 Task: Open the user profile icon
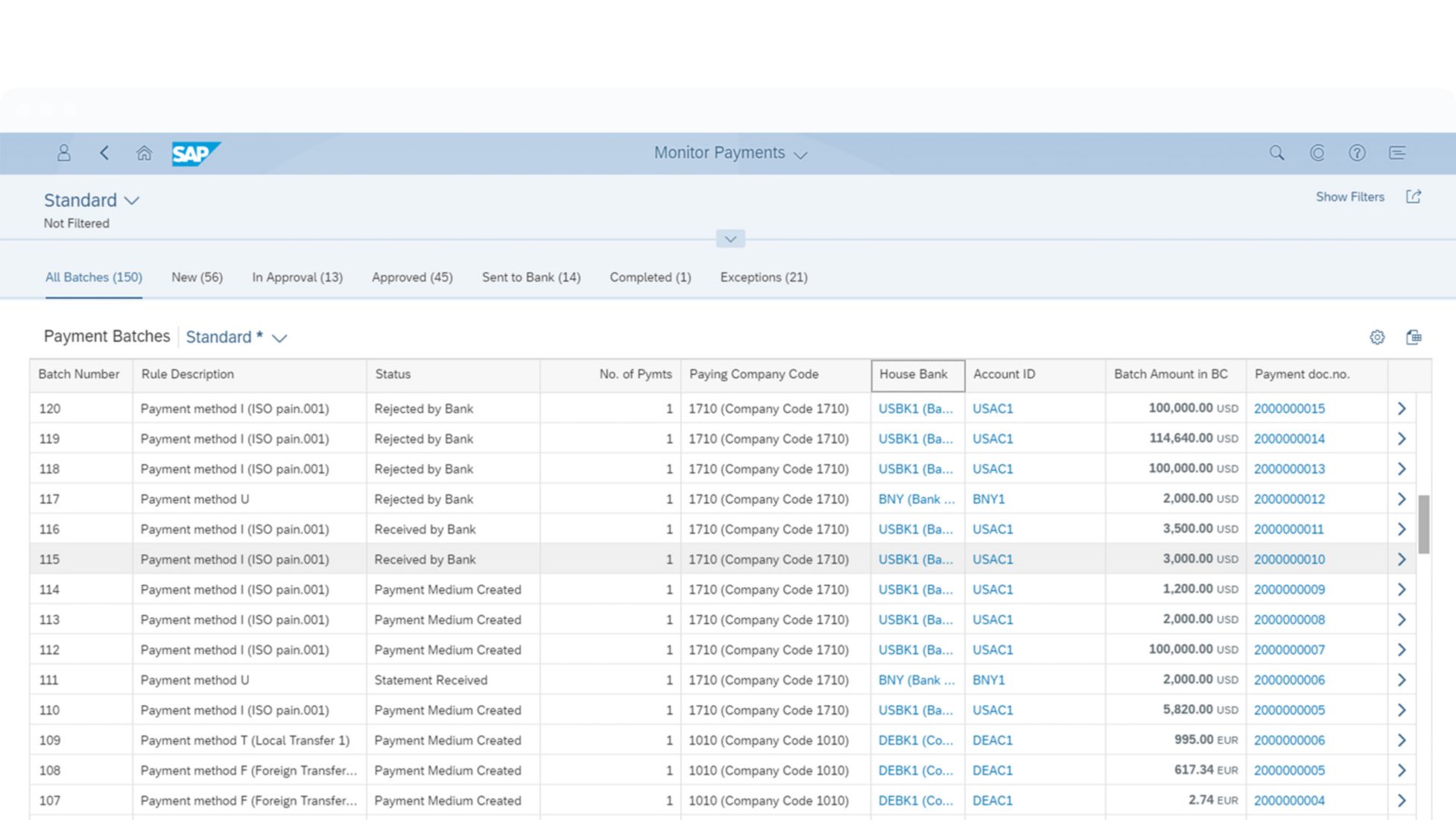click(64, 153)
